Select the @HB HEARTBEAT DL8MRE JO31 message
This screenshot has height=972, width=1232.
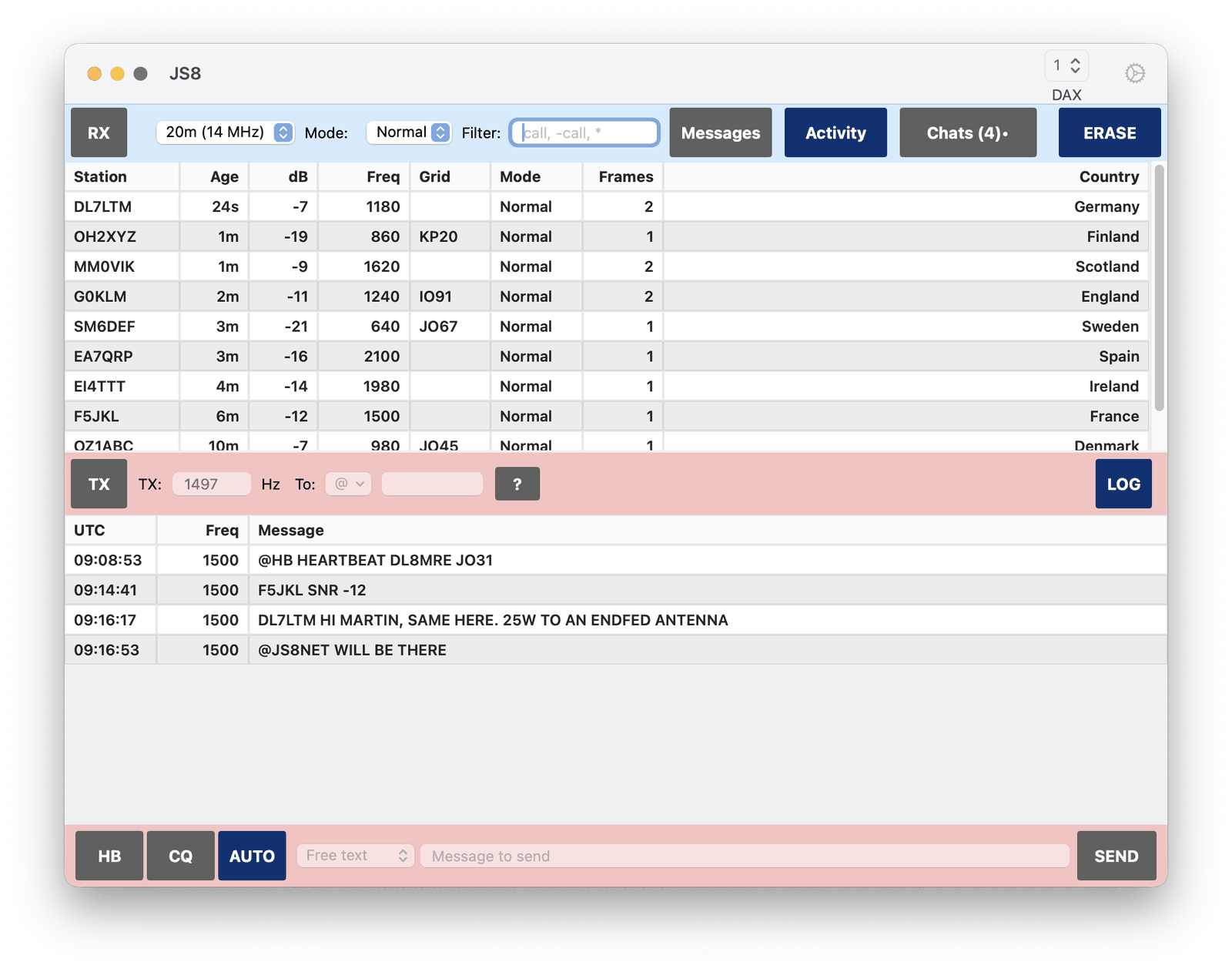(x=616, y=560)
